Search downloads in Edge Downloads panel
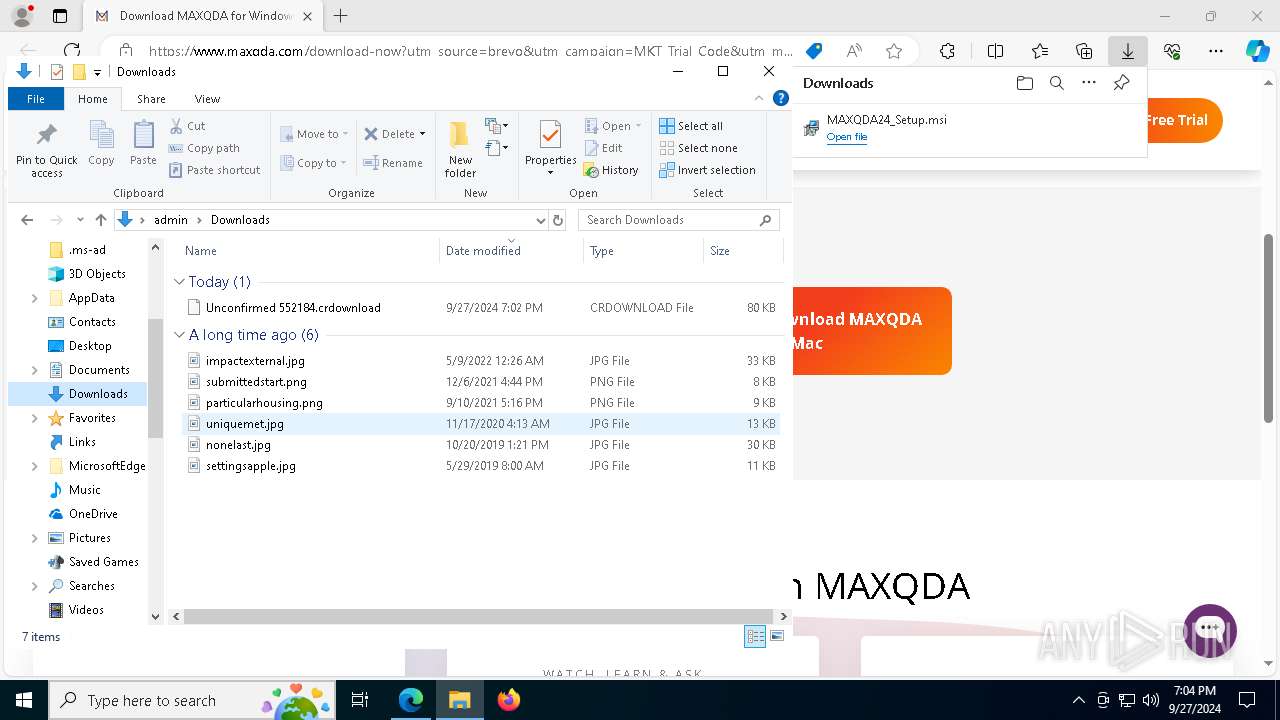 point(1057,83)
